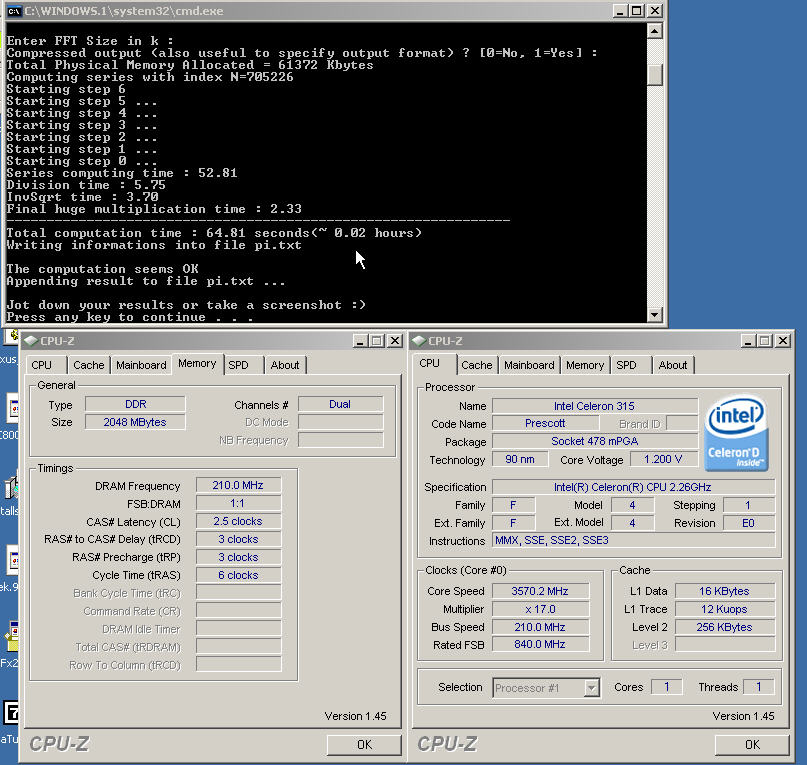Viewport: 807px width, 765px height.
Task: Open SPD tab in right CPU-Z window
Action: point(626,365)
